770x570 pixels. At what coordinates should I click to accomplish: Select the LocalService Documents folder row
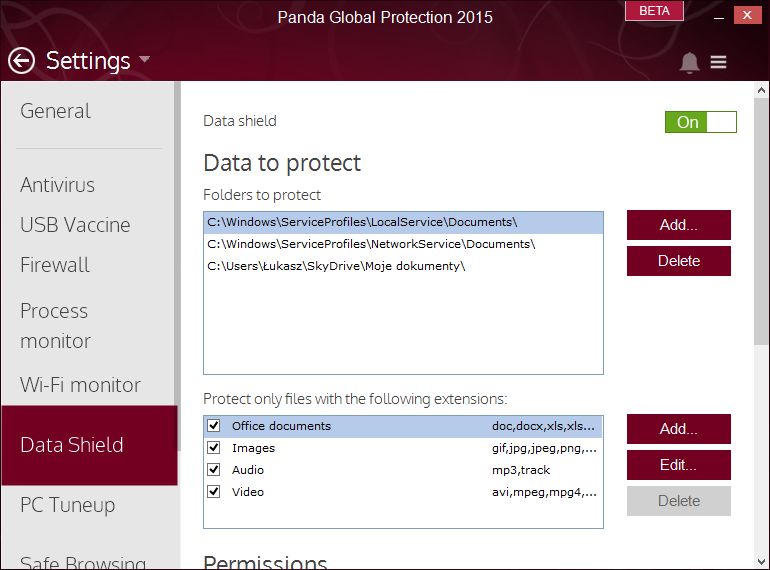point(403,222)
